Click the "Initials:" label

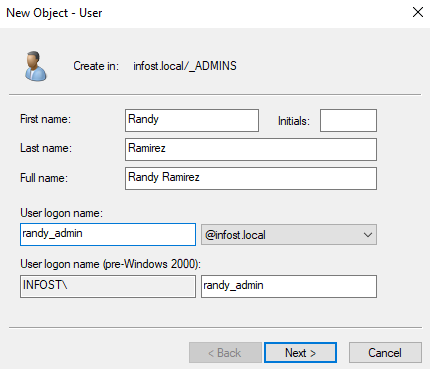(x=294, y=121)
